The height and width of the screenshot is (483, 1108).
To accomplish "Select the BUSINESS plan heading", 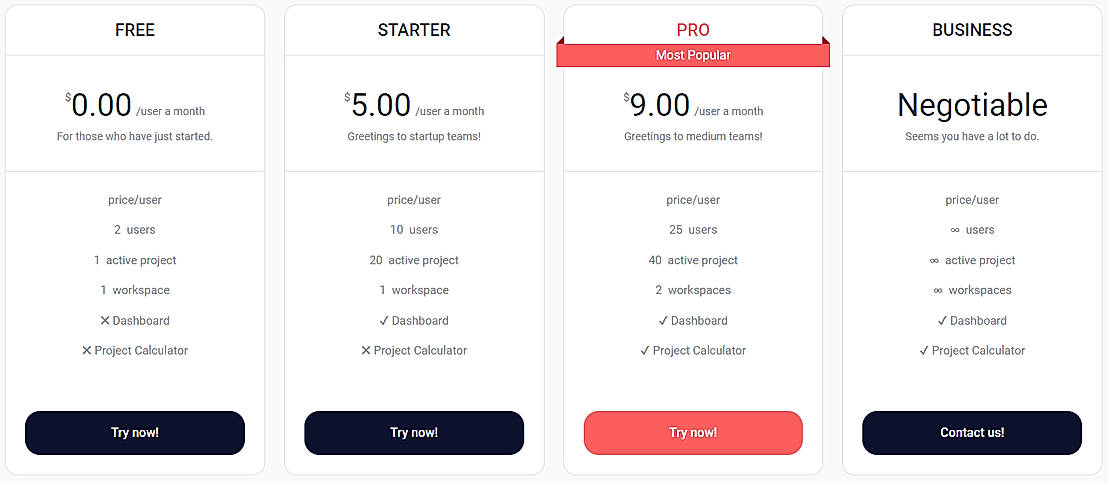I will [x=972, y=30].
